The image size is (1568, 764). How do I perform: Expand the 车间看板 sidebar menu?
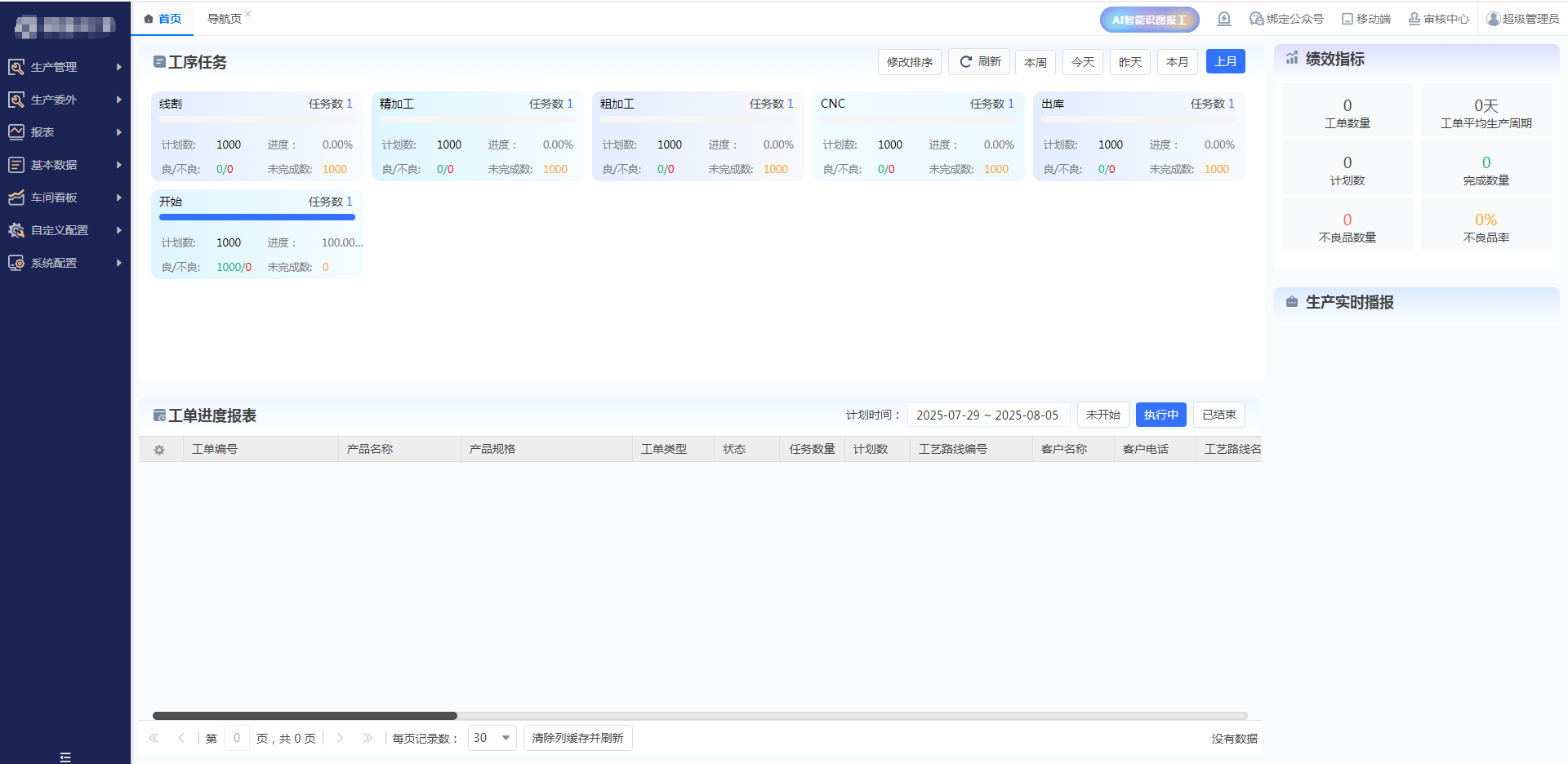(x=65, y=198)
